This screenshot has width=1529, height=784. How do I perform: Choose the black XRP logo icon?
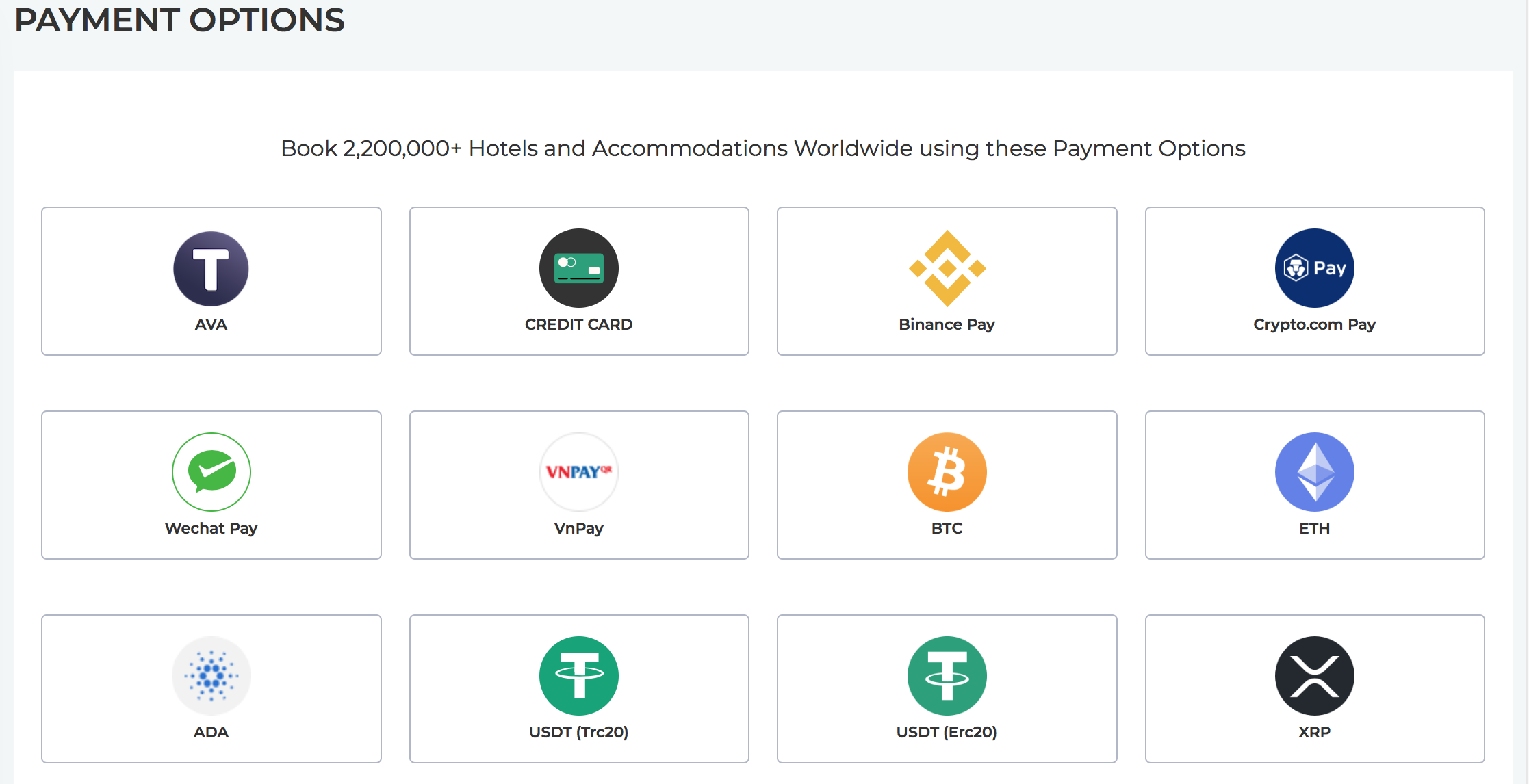click(x=1314, y=676)
